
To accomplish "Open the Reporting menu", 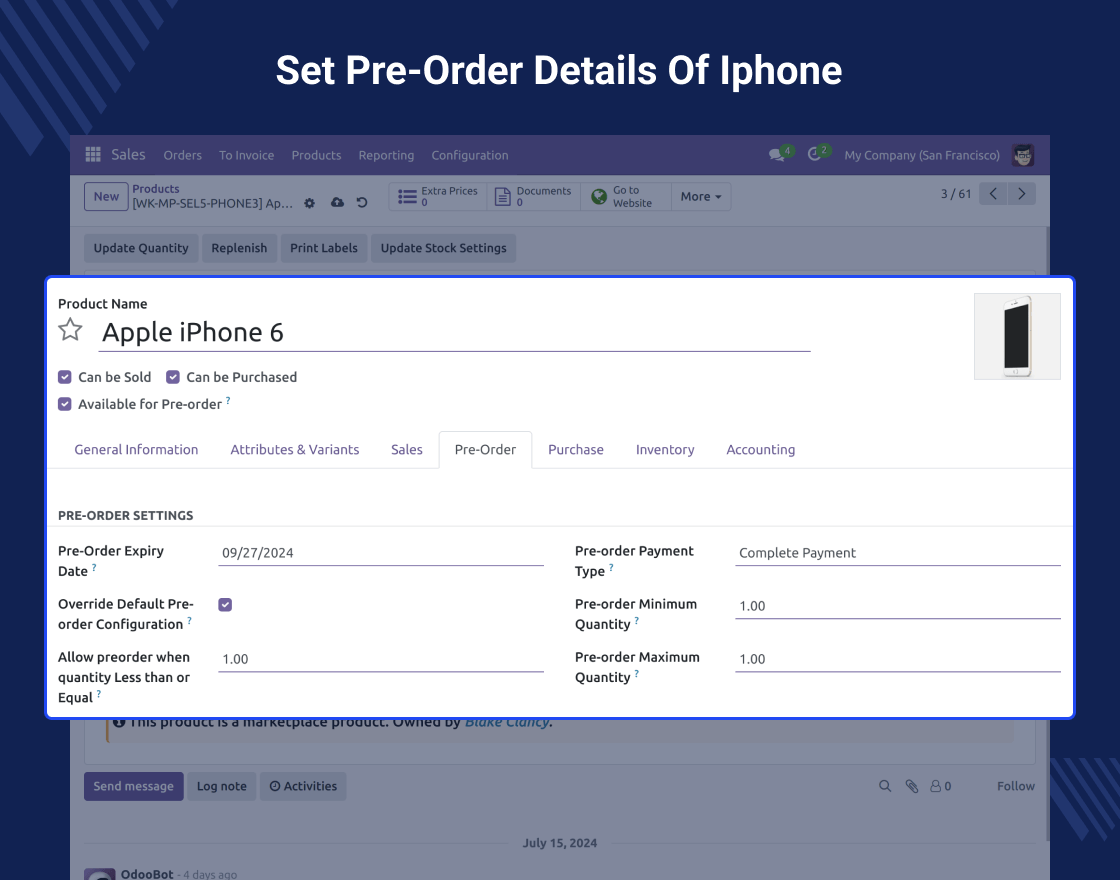I will coord(386,155).
